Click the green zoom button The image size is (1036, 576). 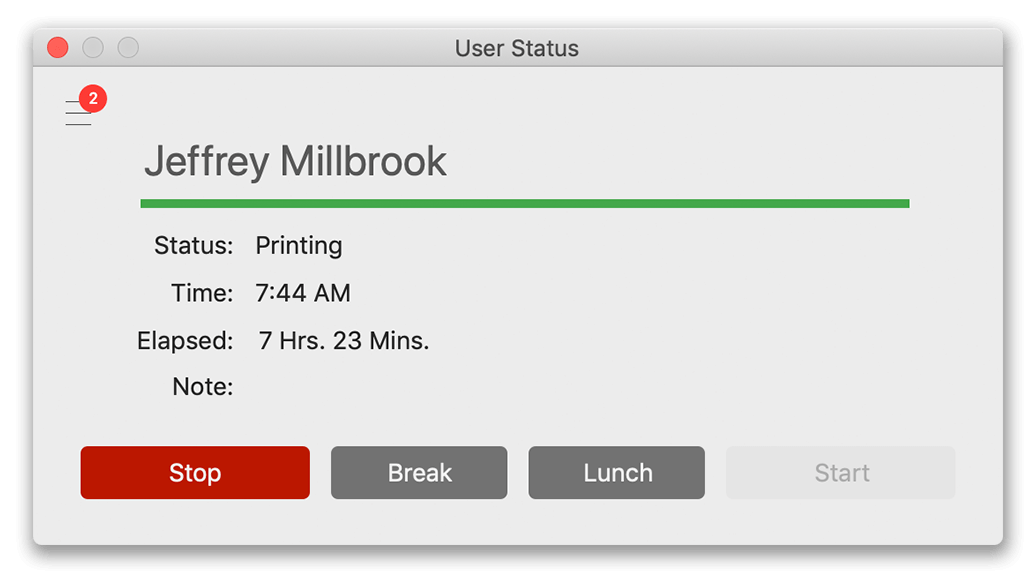click(x=128, y=47)
